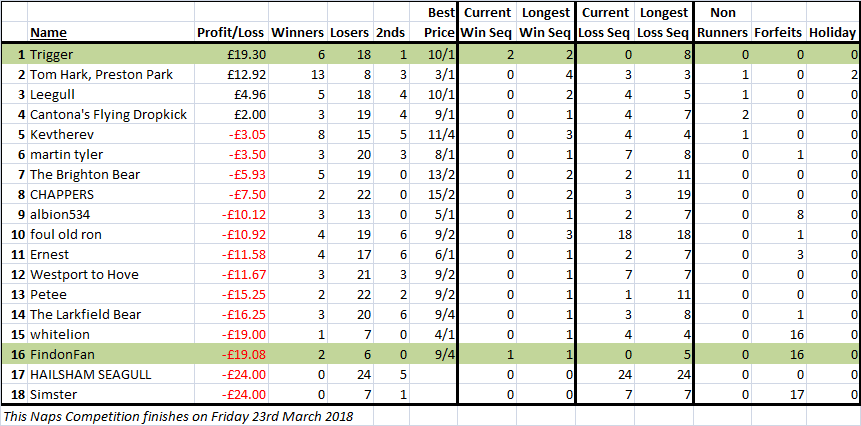Select Petee's loss value -£15.25
Viewport: 861px width, 426px height.
point(231,295)
